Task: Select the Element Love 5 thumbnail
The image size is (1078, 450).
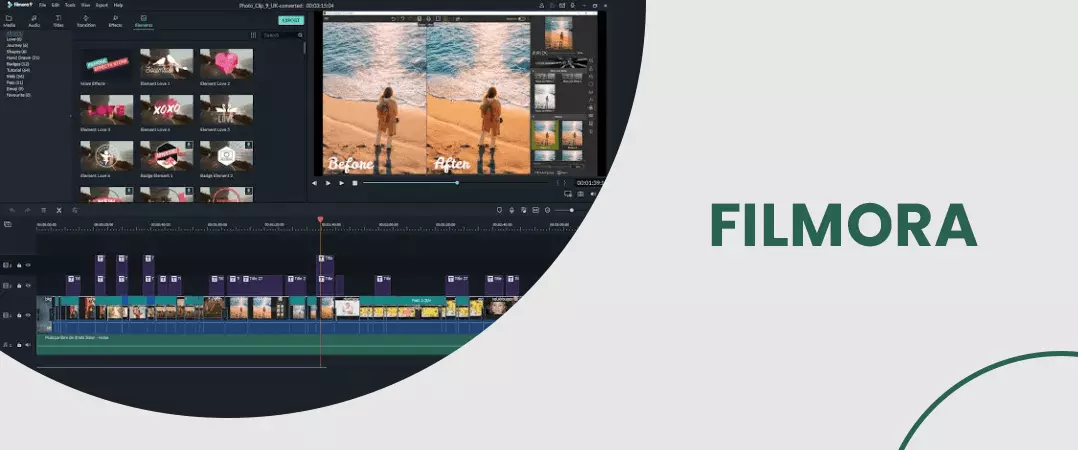Action: pyautogui.click(x=226, y=110)
